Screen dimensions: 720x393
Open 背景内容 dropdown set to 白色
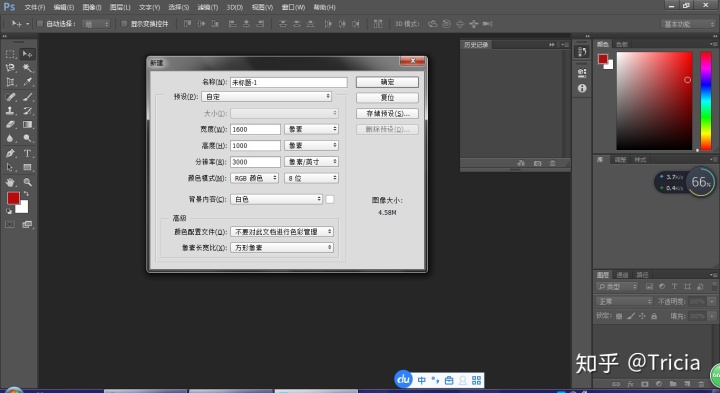click(x=276, y=199)
